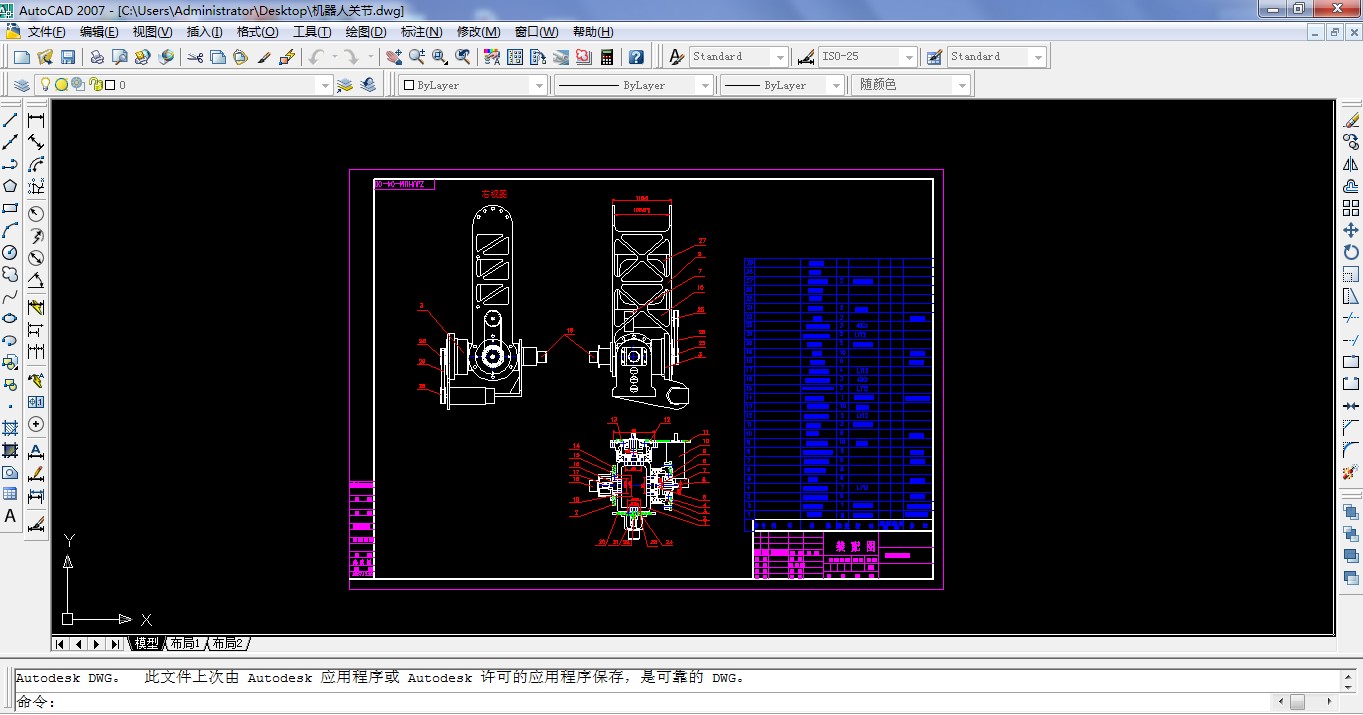Open the 修改(M) menu
The height and width of the screenshot is (715, 1363).
pos(478,32)
